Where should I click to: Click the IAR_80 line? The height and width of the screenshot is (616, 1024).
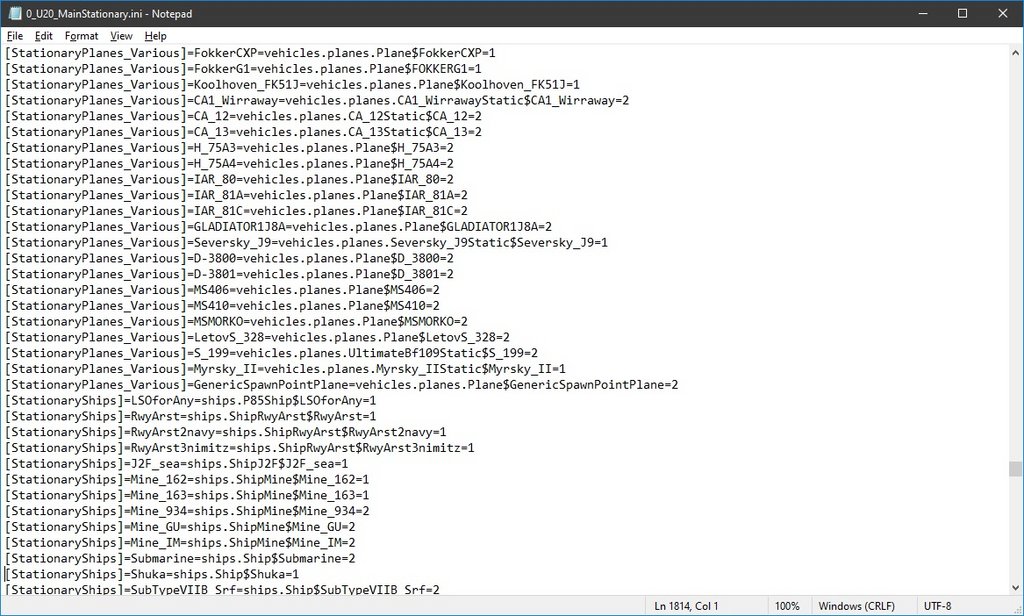230,179
